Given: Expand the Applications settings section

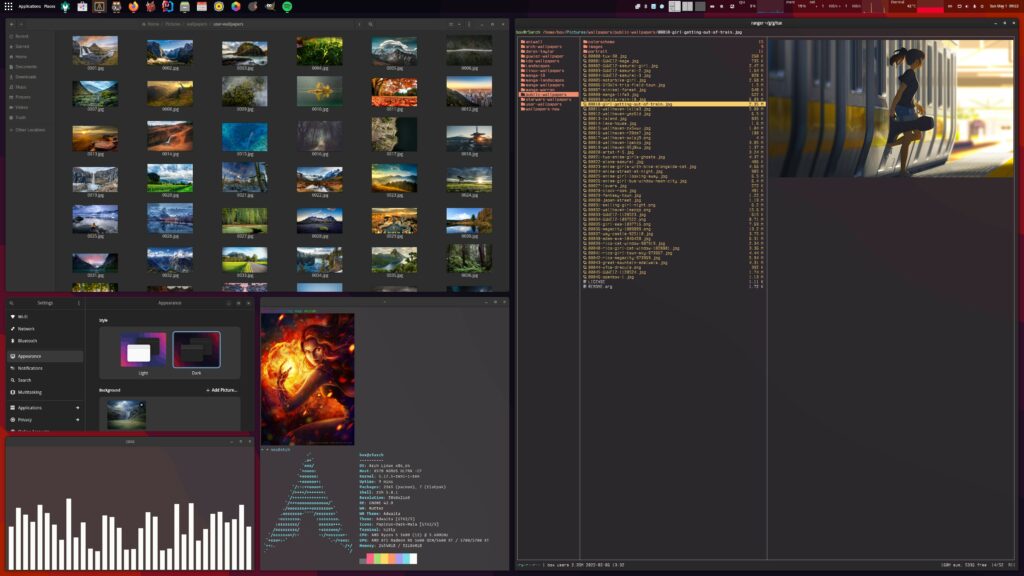Looking at the screenshot, I should [x=44, y=407].
